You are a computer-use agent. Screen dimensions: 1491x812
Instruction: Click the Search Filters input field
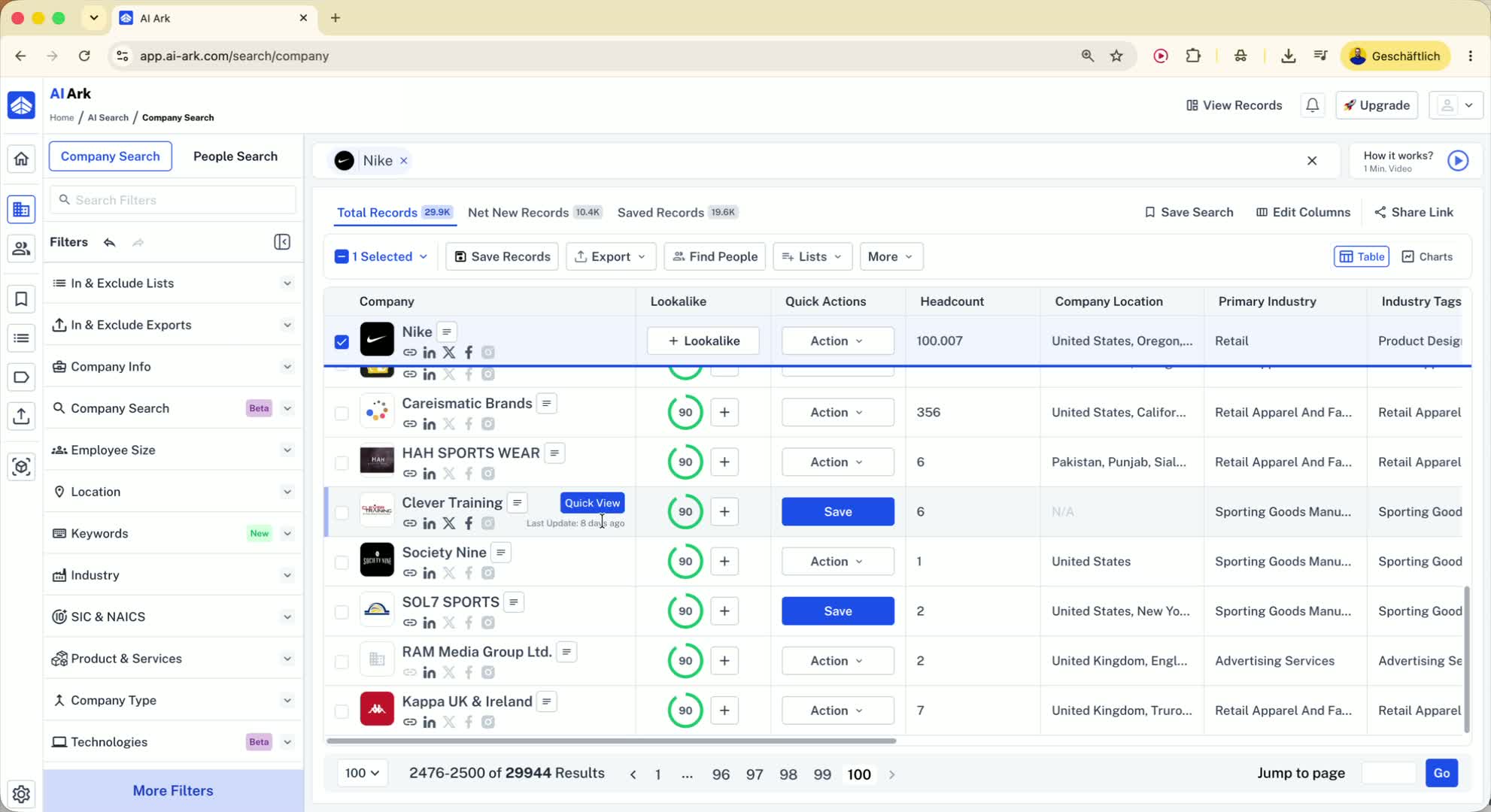tap(173, 200)
